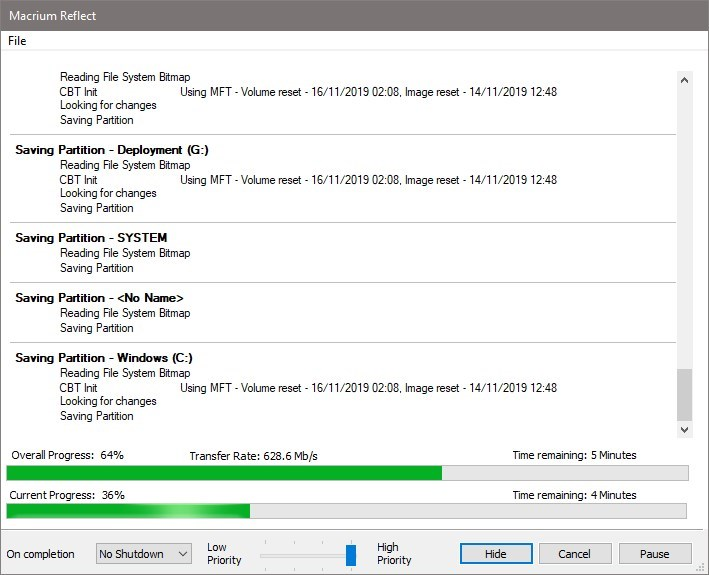Select the 'Saving Partition - <No Name>' heading
This screenshot has width=709, height=575.
(x=99, y=298)
